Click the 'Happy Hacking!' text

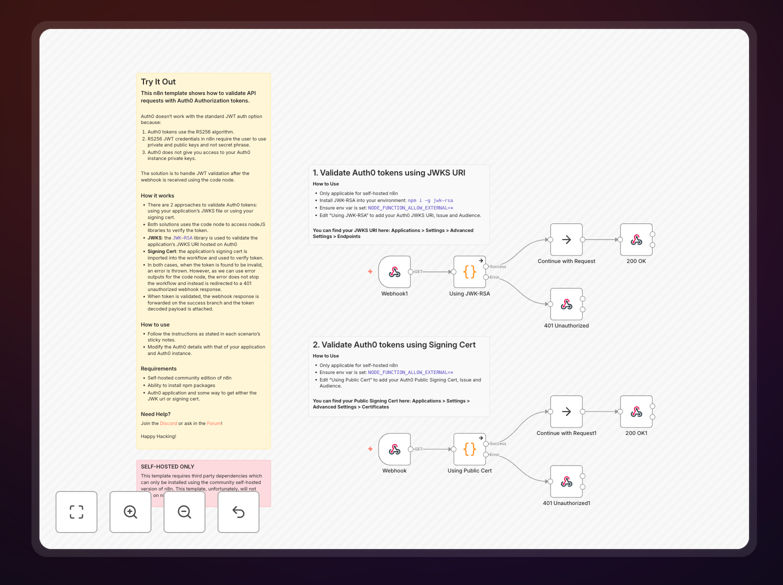158,437
